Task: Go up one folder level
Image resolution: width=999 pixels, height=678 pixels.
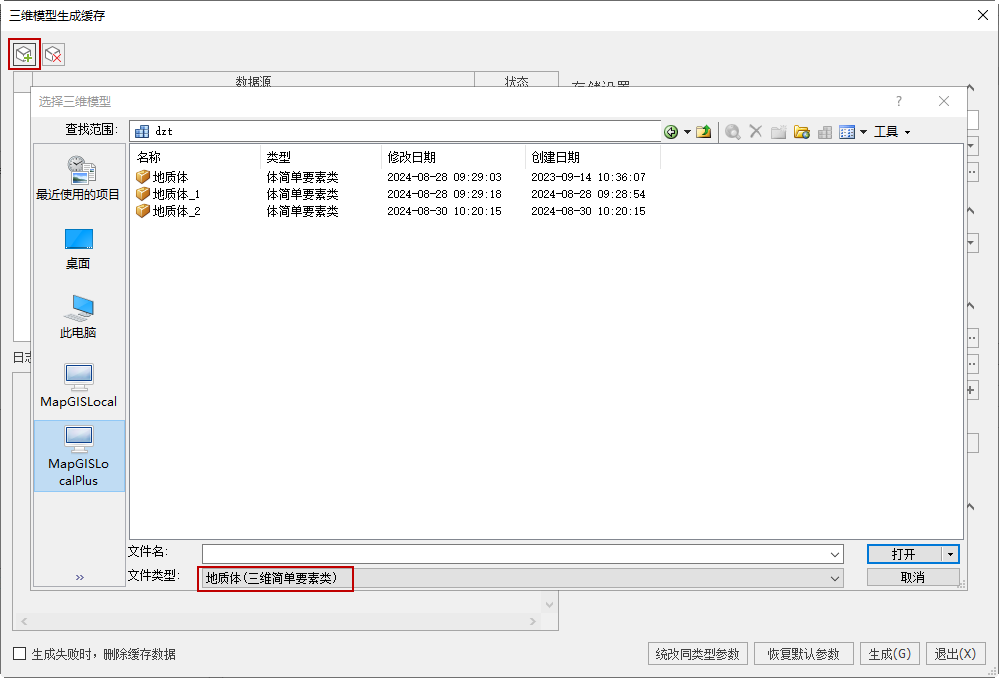Action: pos(704,132)
